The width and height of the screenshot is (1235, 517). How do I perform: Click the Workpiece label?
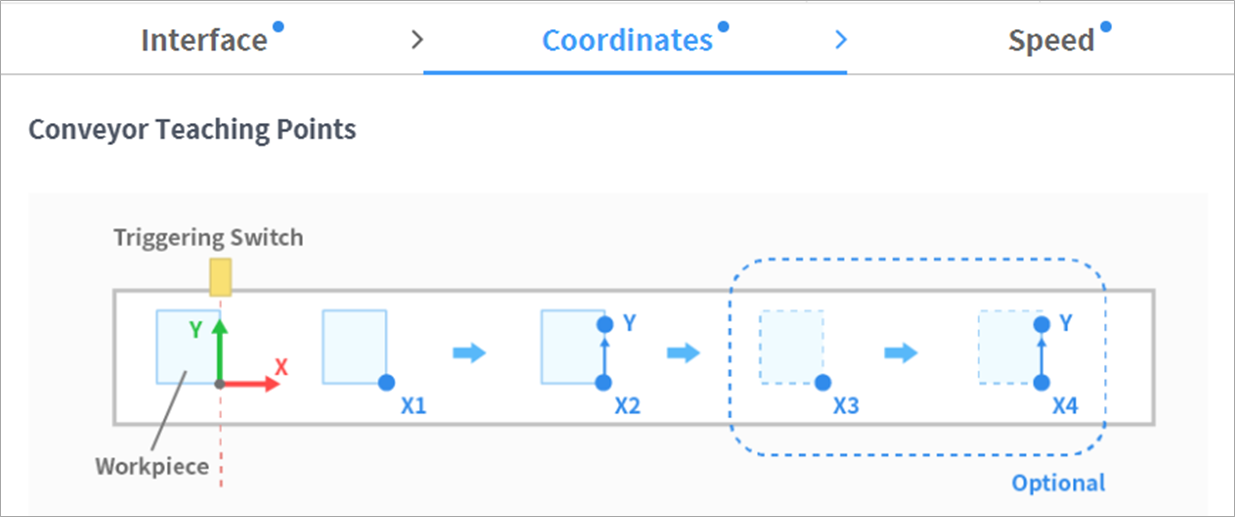click(x=152, y=466)
